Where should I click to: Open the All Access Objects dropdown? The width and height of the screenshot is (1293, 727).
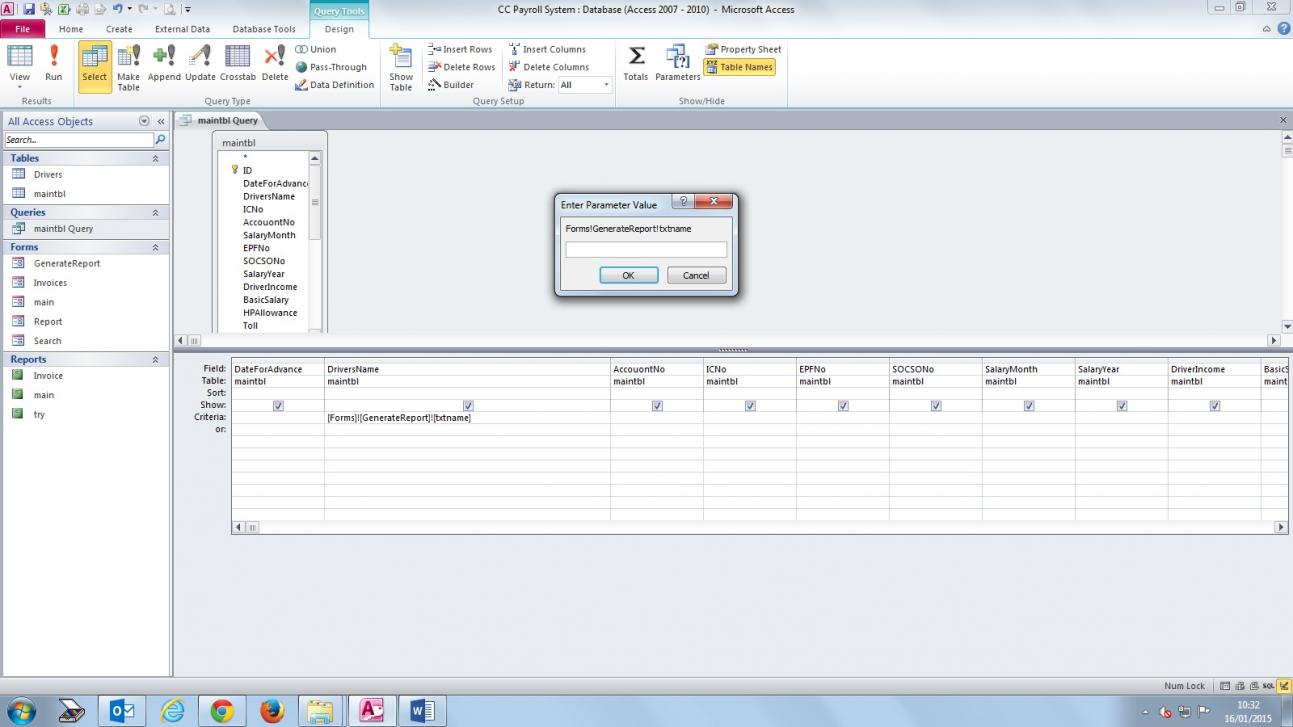(144, 121)
